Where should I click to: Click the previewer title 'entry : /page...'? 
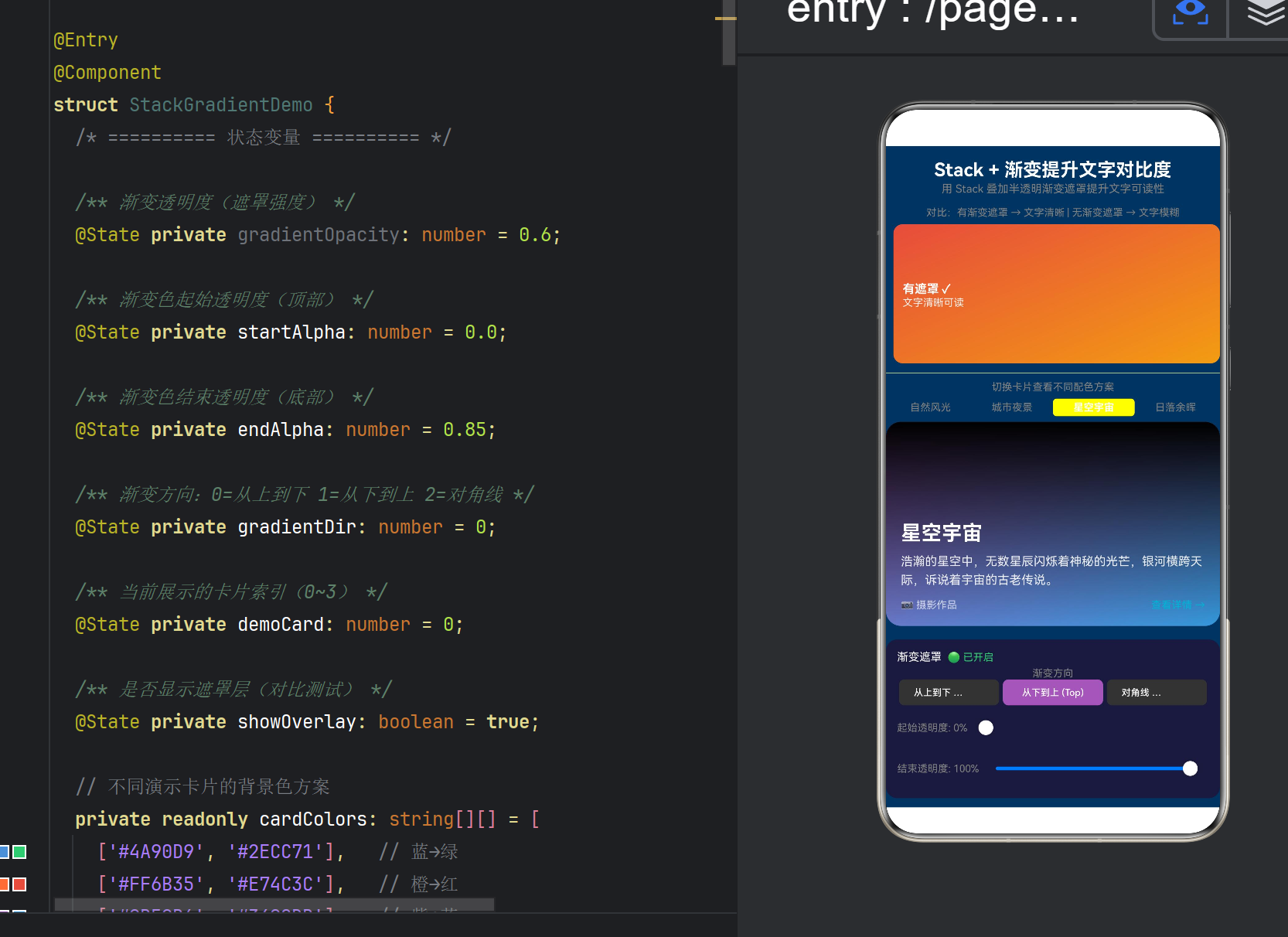click(x=932, y=12)
